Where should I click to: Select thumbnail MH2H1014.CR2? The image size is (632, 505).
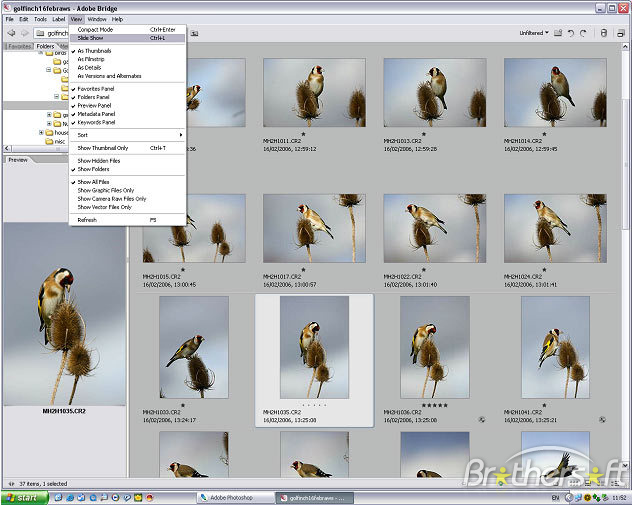point(555,93)
